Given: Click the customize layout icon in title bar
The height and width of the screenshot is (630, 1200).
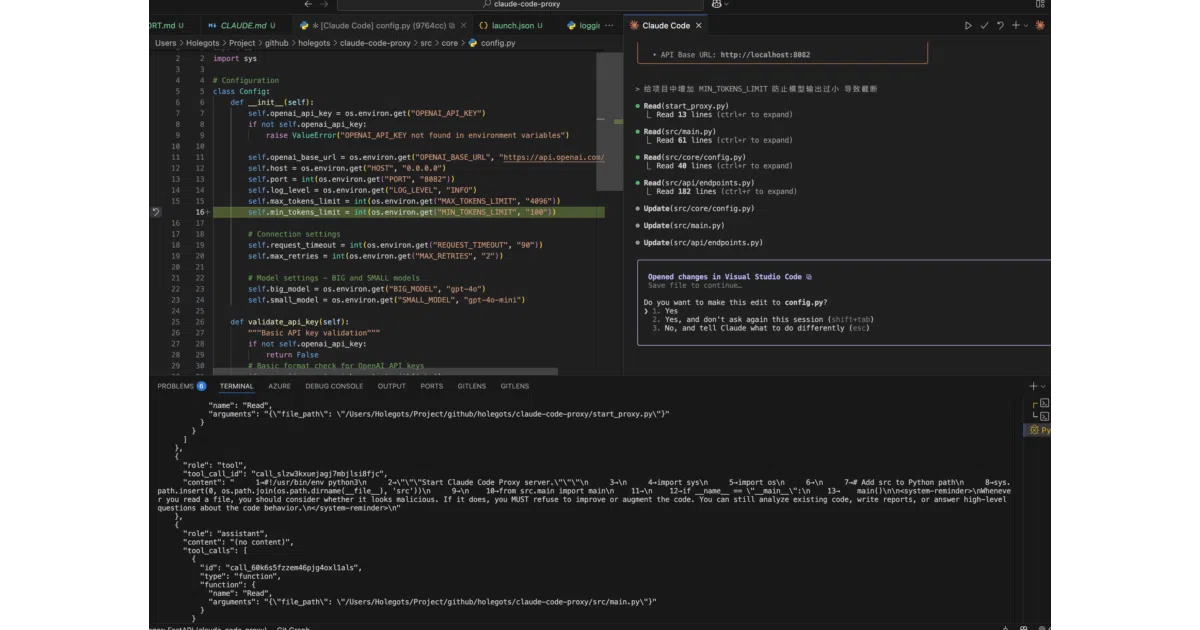Looking at the screenshot, I should click(1043, 4).
